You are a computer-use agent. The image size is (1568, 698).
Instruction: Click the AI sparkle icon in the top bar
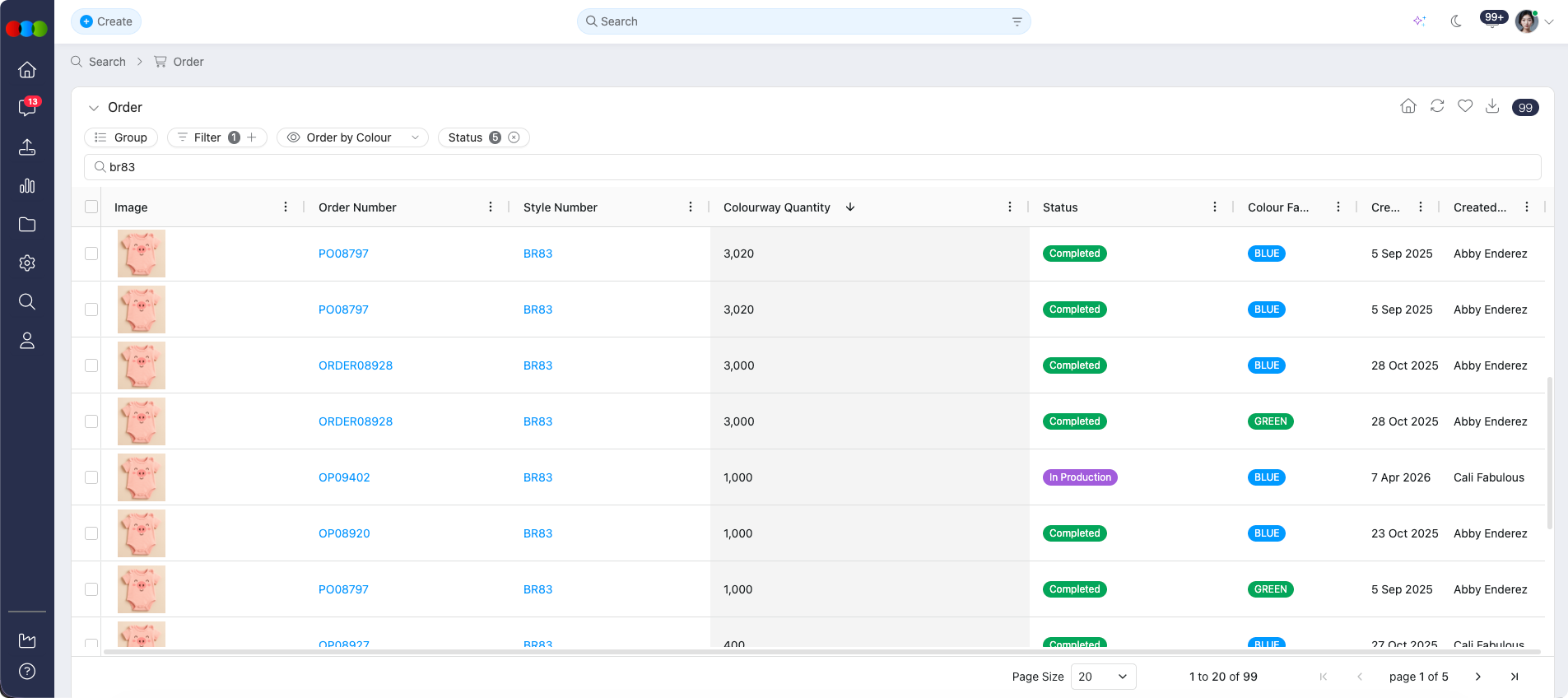pyautogui.click(x=1419, y=21)
